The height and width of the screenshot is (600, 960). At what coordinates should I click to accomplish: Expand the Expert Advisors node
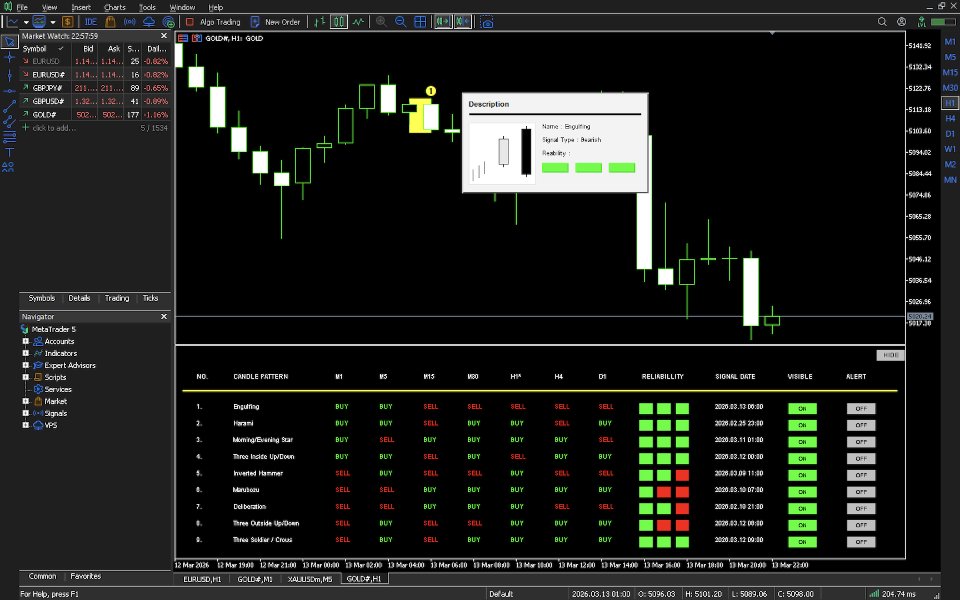[x=24, y=365]
